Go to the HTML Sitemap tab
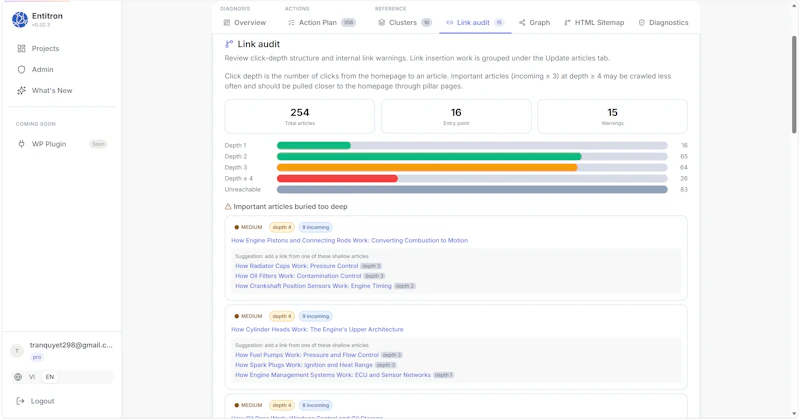This screenshot has height=420, width=800. click(594, 22)
